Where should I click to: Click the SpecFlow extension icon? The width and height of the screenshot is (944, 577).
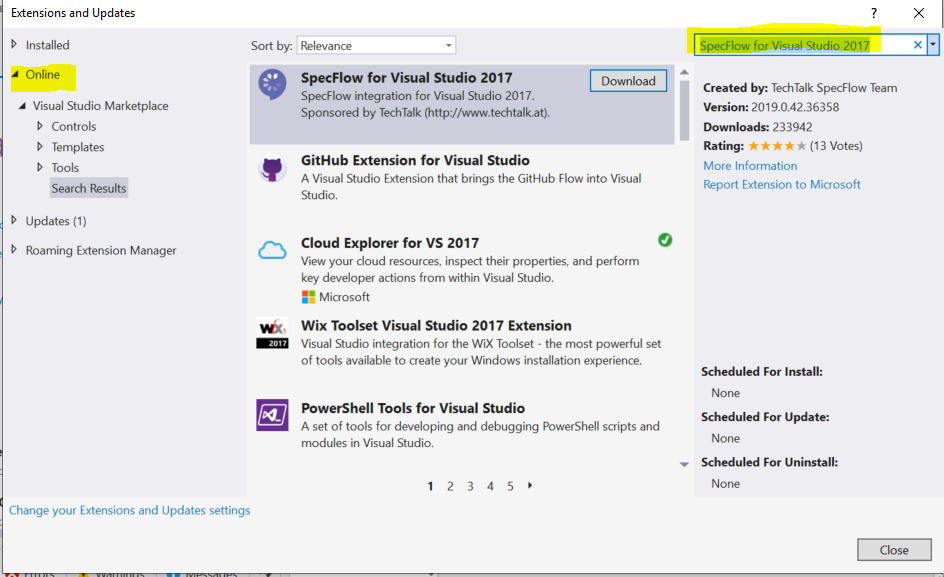pos(272,86)
